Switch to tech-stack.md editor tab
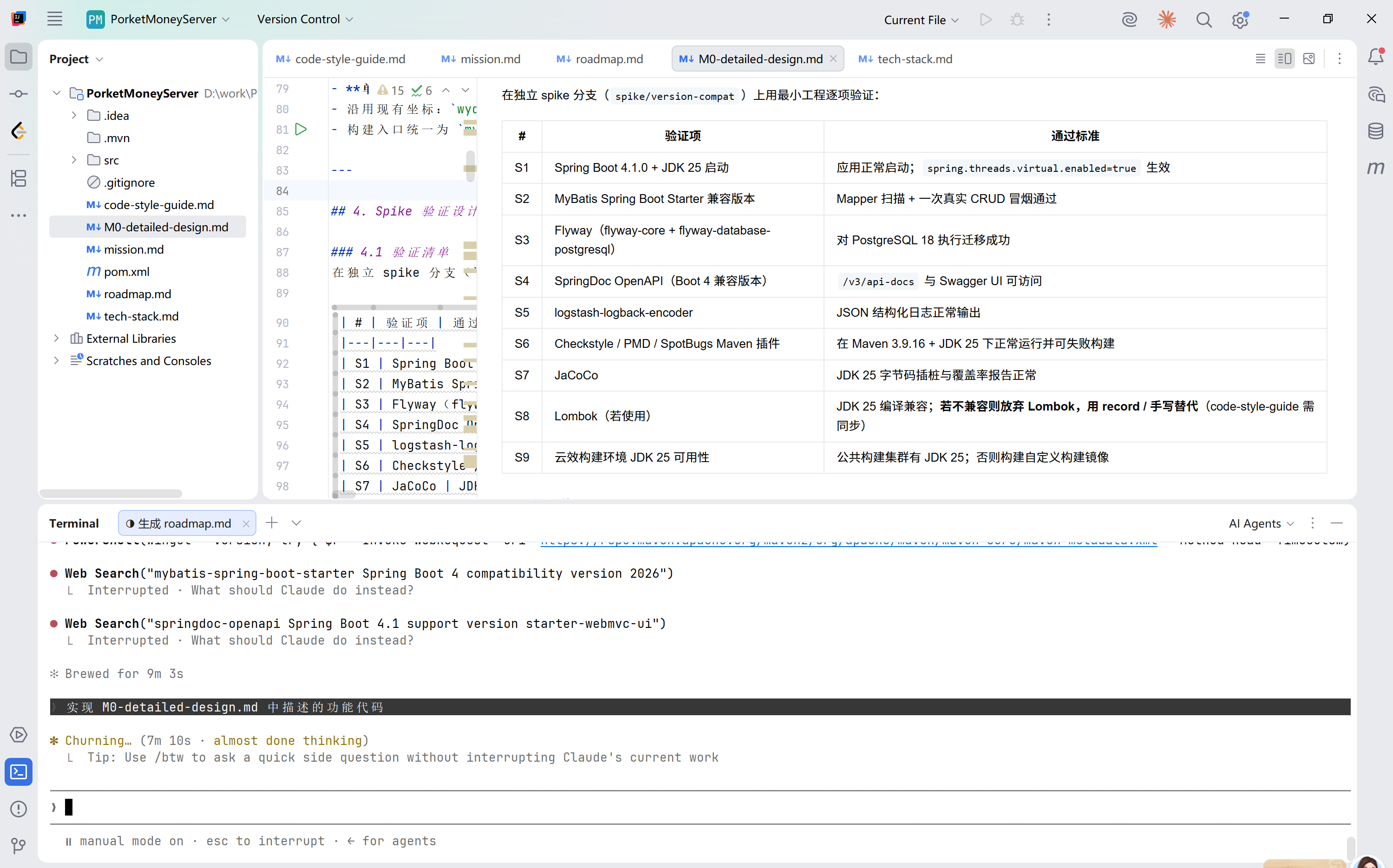Screen dimensions: 1393x868 [905, 59]
